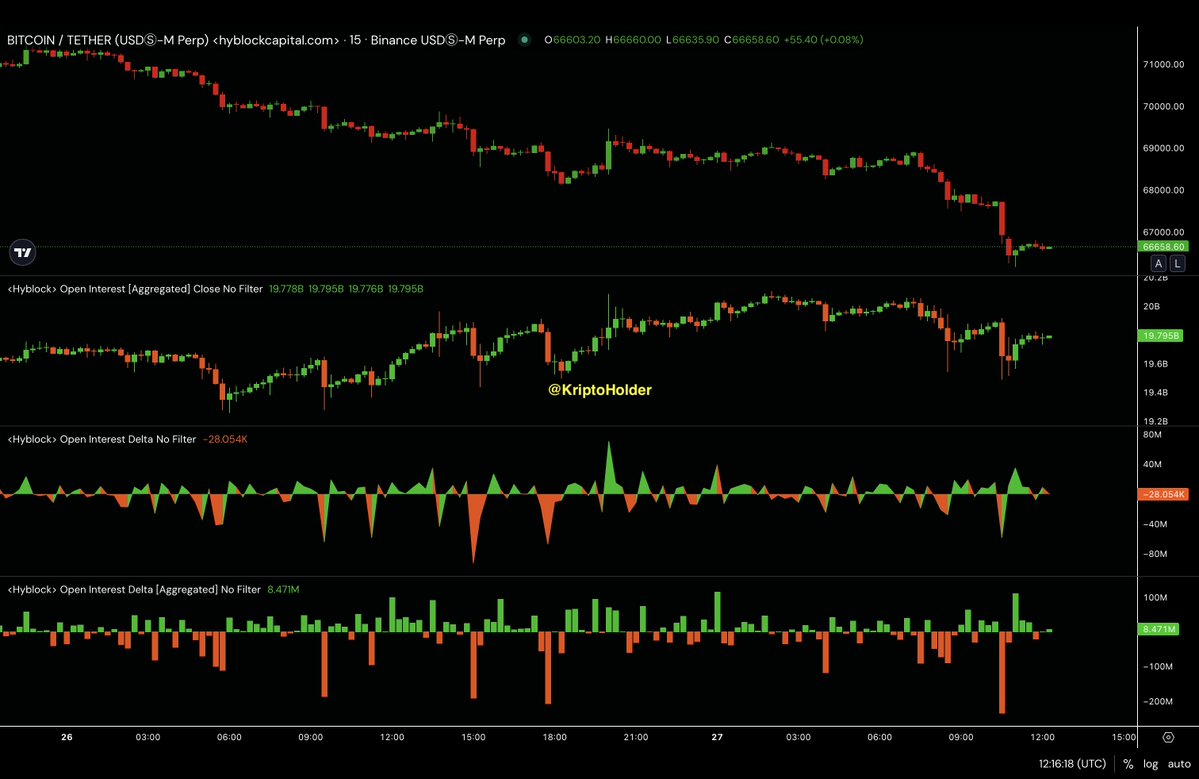
Task: Click the 71000.00 price axis label
Action: [1163, 65]
